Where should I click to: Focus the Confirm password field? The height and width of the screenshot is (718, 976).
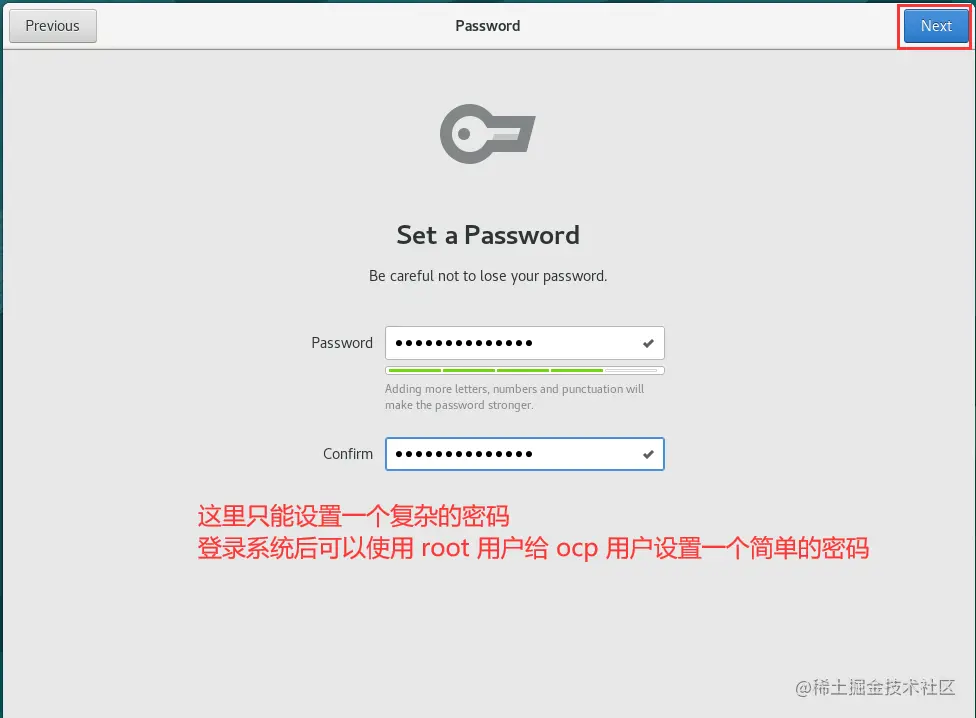(525, 454)
